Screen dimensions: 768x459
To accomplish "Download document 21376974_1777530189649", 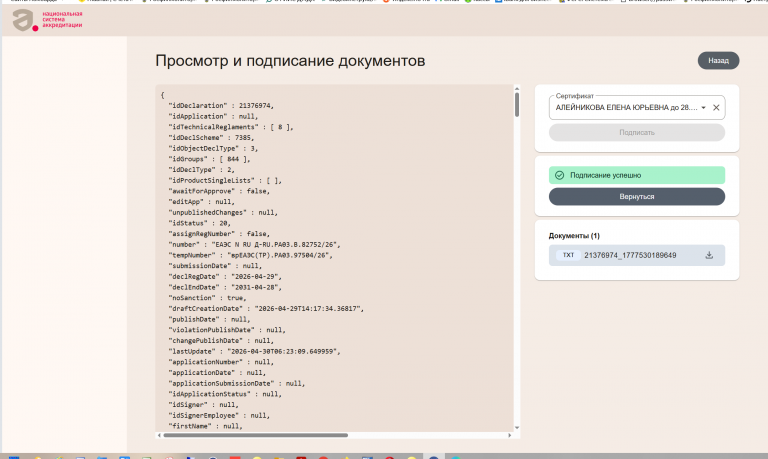I will pos(709,255).
